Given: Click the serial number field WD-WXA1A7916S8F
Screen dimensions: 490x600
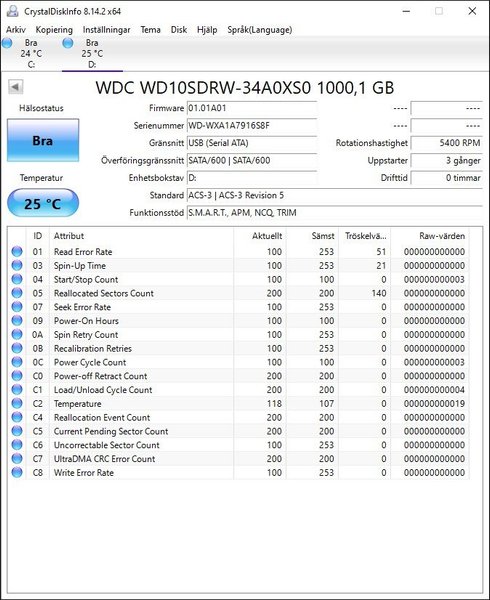Looking at the screenshot, I should [252, 126].
